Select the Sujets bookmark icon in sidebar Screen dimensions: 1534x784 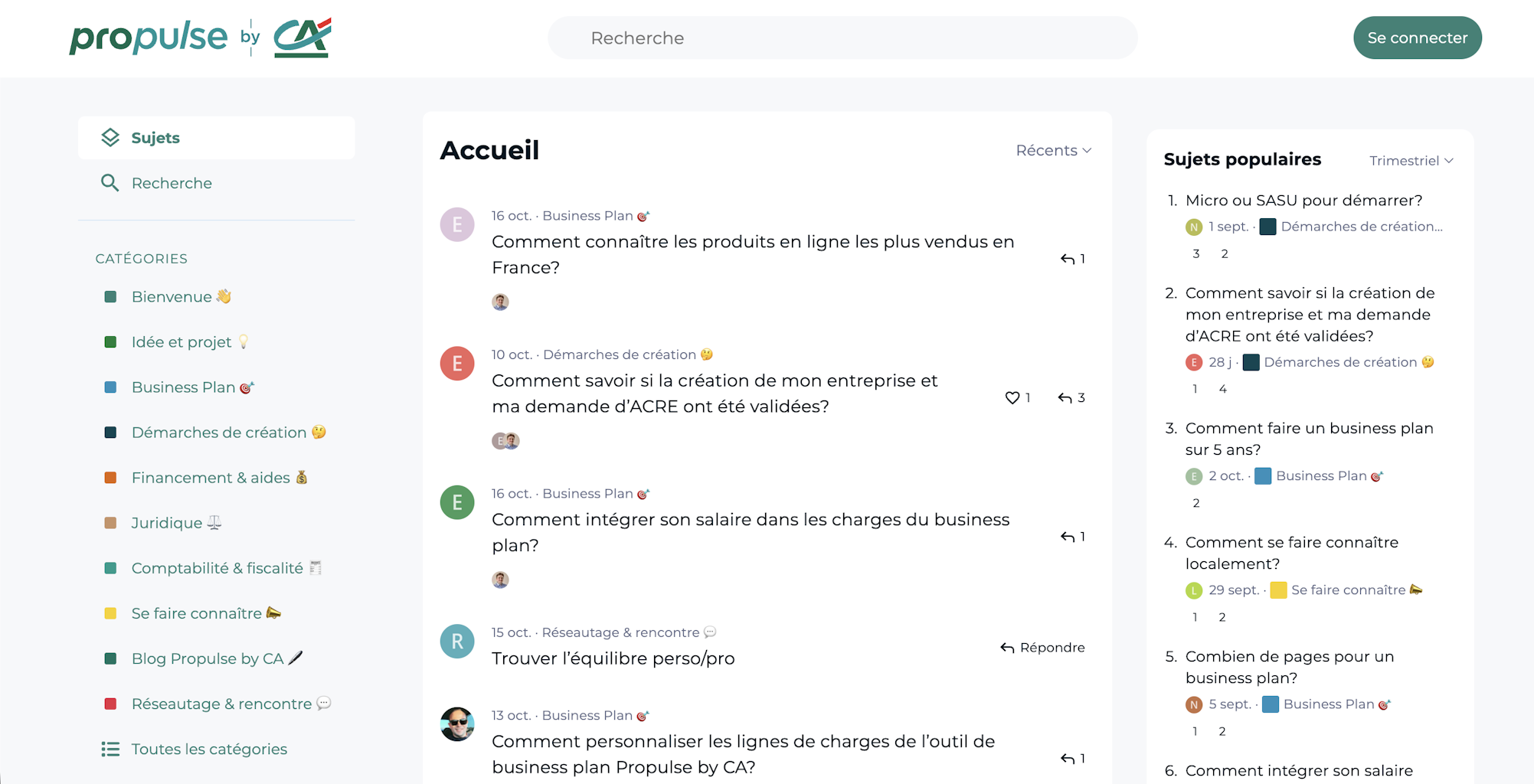tap(110, 137)
